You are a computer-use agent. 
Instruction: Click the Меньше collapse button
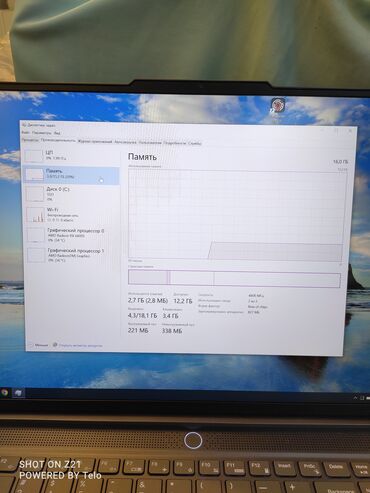(39, 345)
